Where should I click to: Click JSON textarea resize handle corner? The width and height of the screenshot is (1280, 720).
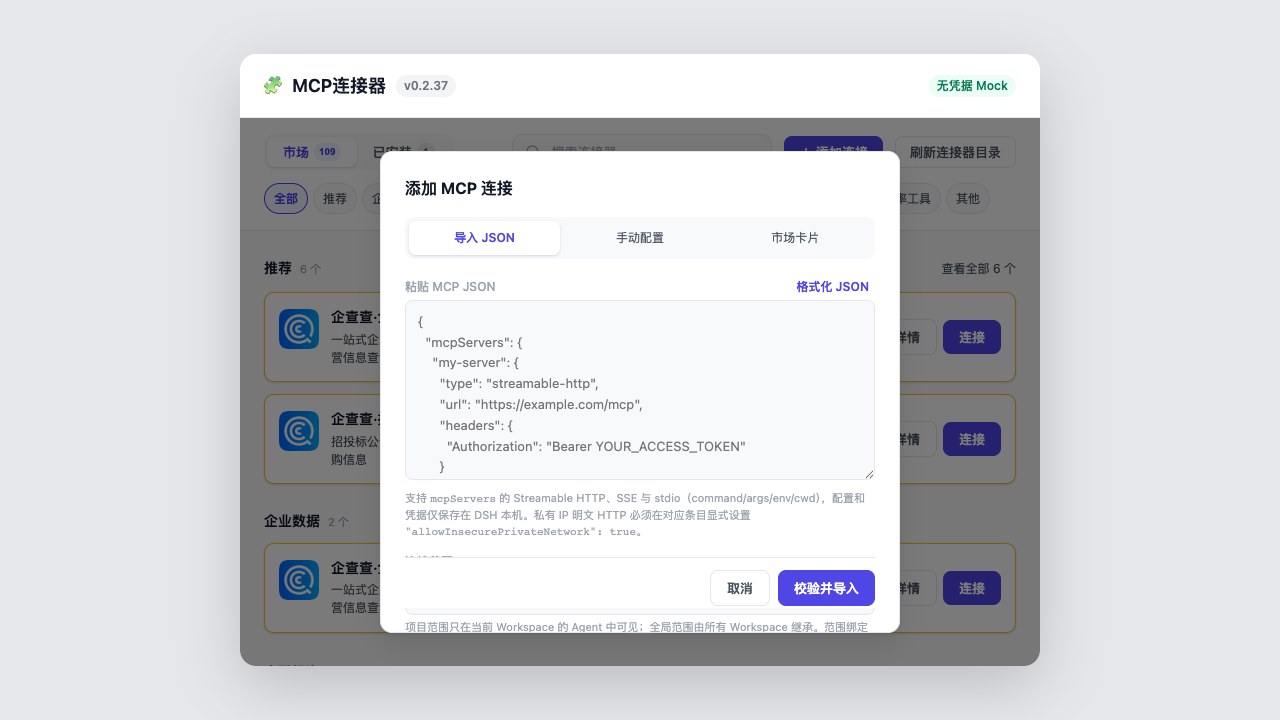tap(869, 474)
